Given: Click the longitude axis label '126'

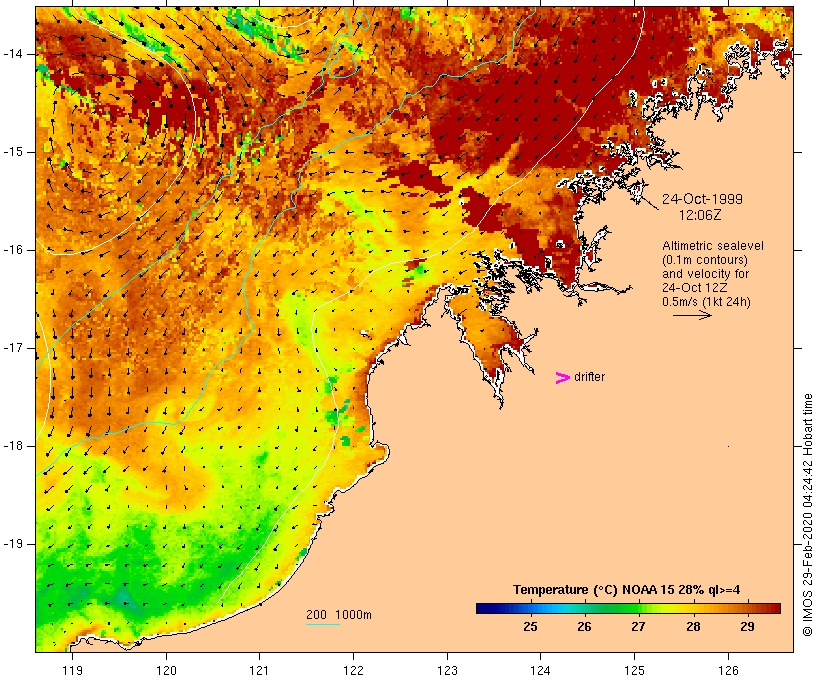Looking at the screenshot, I should (x=728, y=670).
